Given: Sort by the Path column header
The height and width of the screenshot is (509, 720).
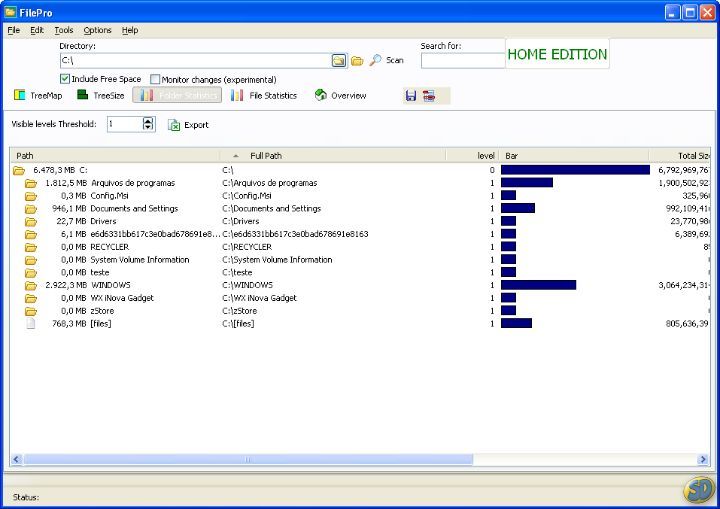Looking at the screenshot, I should [x=115, y=156].
